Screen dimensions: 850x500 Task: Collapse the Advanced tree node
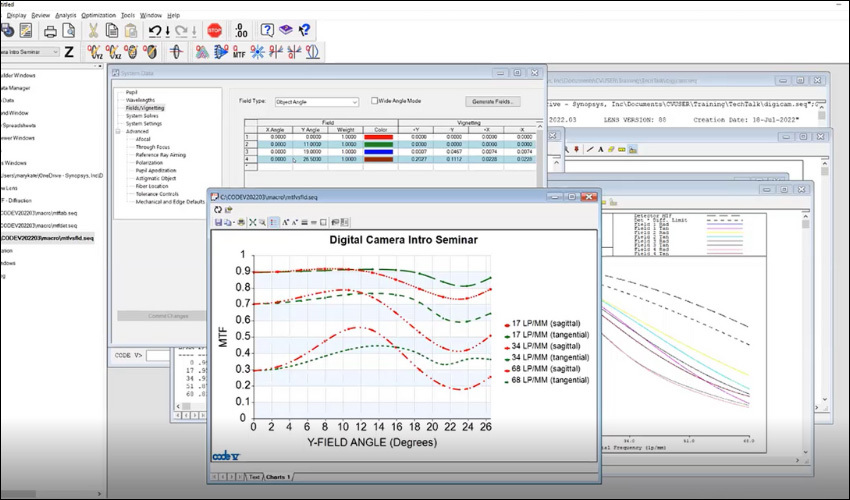(117, 130)
